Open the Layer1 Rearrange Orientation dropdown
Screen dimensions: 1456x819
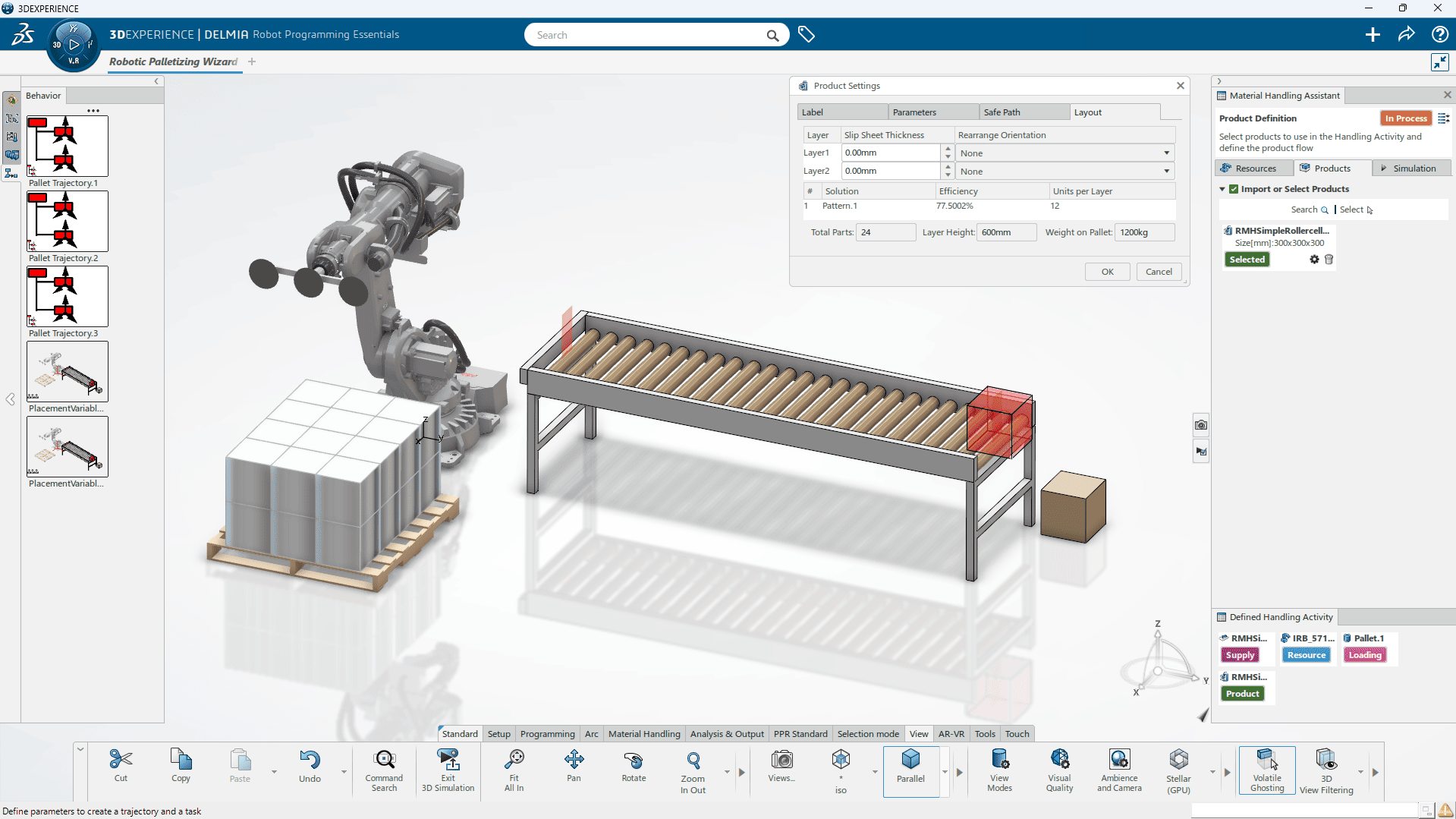point(1166,153)
